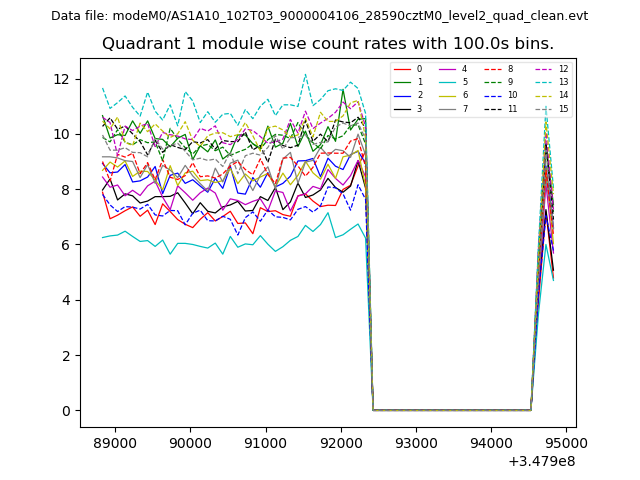Screen dimensions: 640x480
Task: Click the x-axis tick label 94000
Action: (491, 443)
